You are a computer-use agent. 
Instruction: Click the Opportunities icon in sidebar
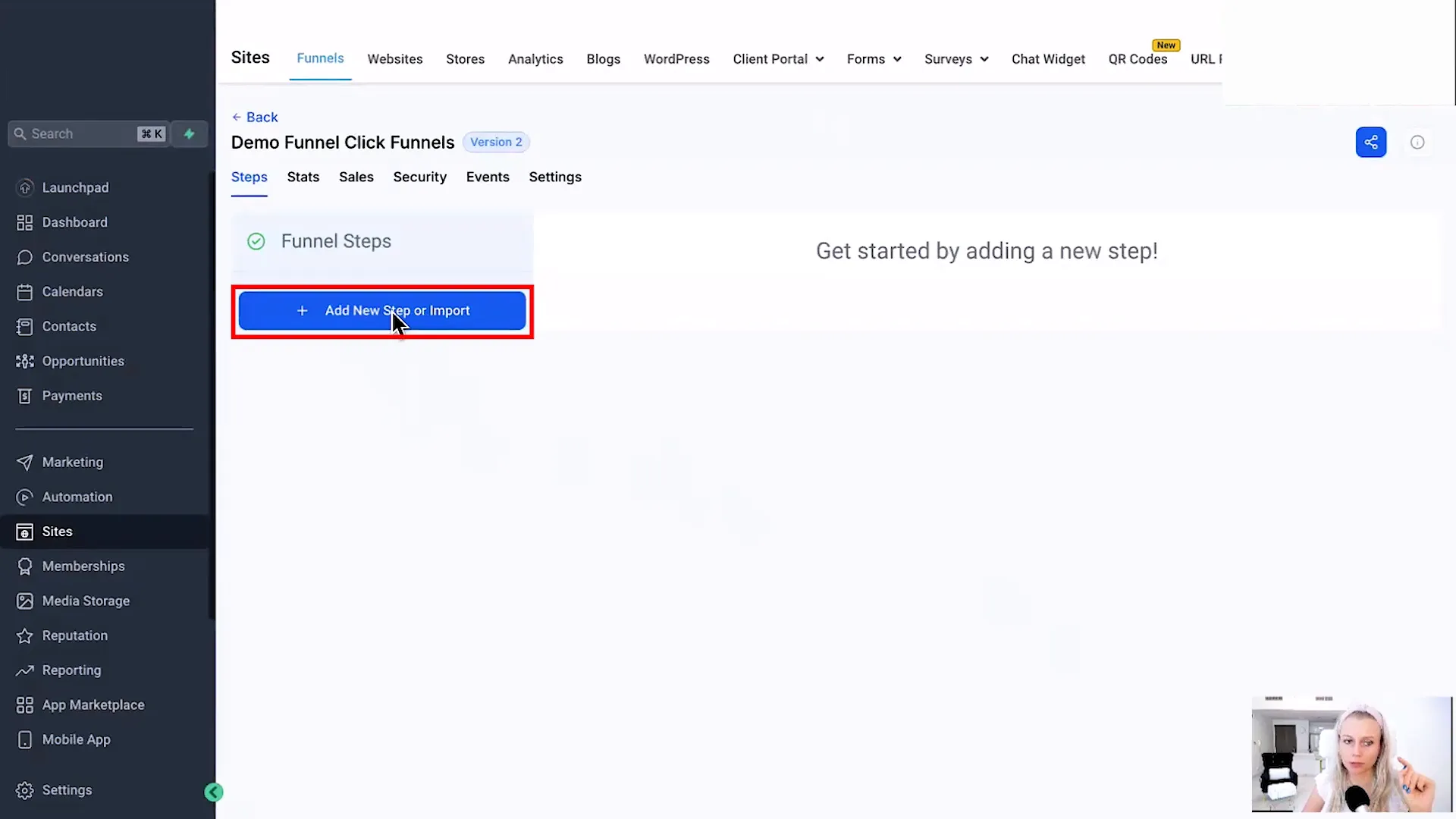pos(25,361)
